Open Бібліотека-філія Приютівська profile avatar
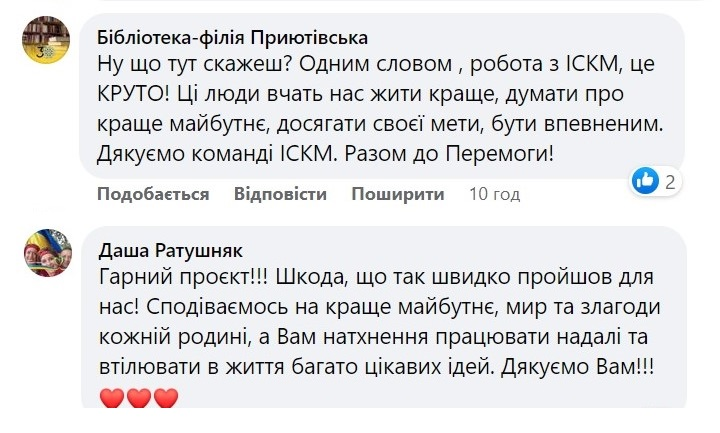This screenshot has width=720, height=433. (46, 39)
